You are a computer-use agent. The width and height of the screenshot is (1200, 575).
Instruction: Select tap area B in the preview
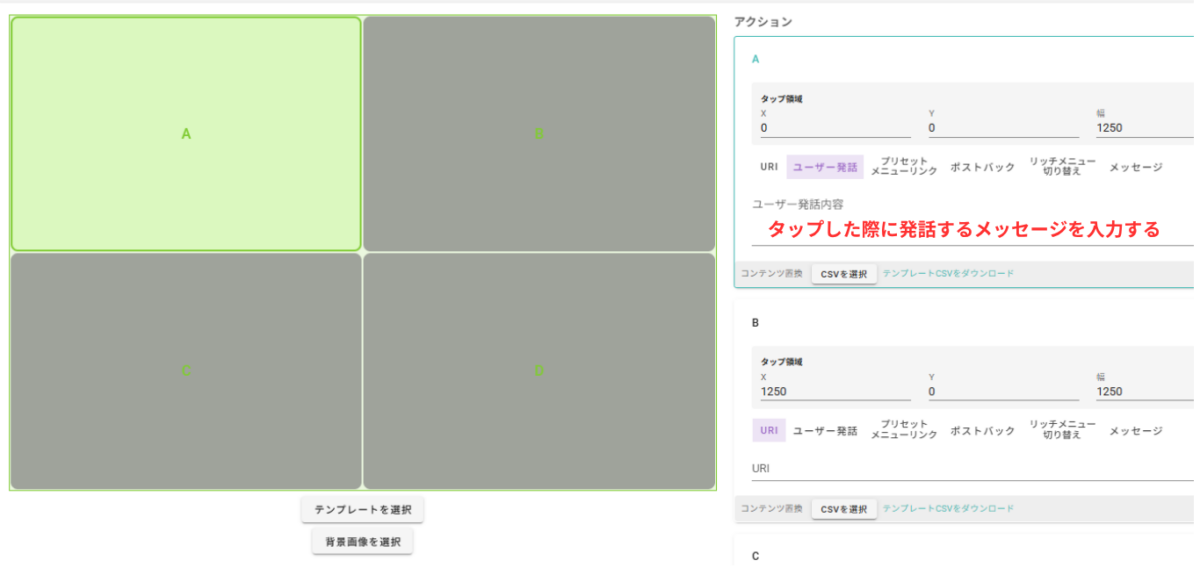539,134
